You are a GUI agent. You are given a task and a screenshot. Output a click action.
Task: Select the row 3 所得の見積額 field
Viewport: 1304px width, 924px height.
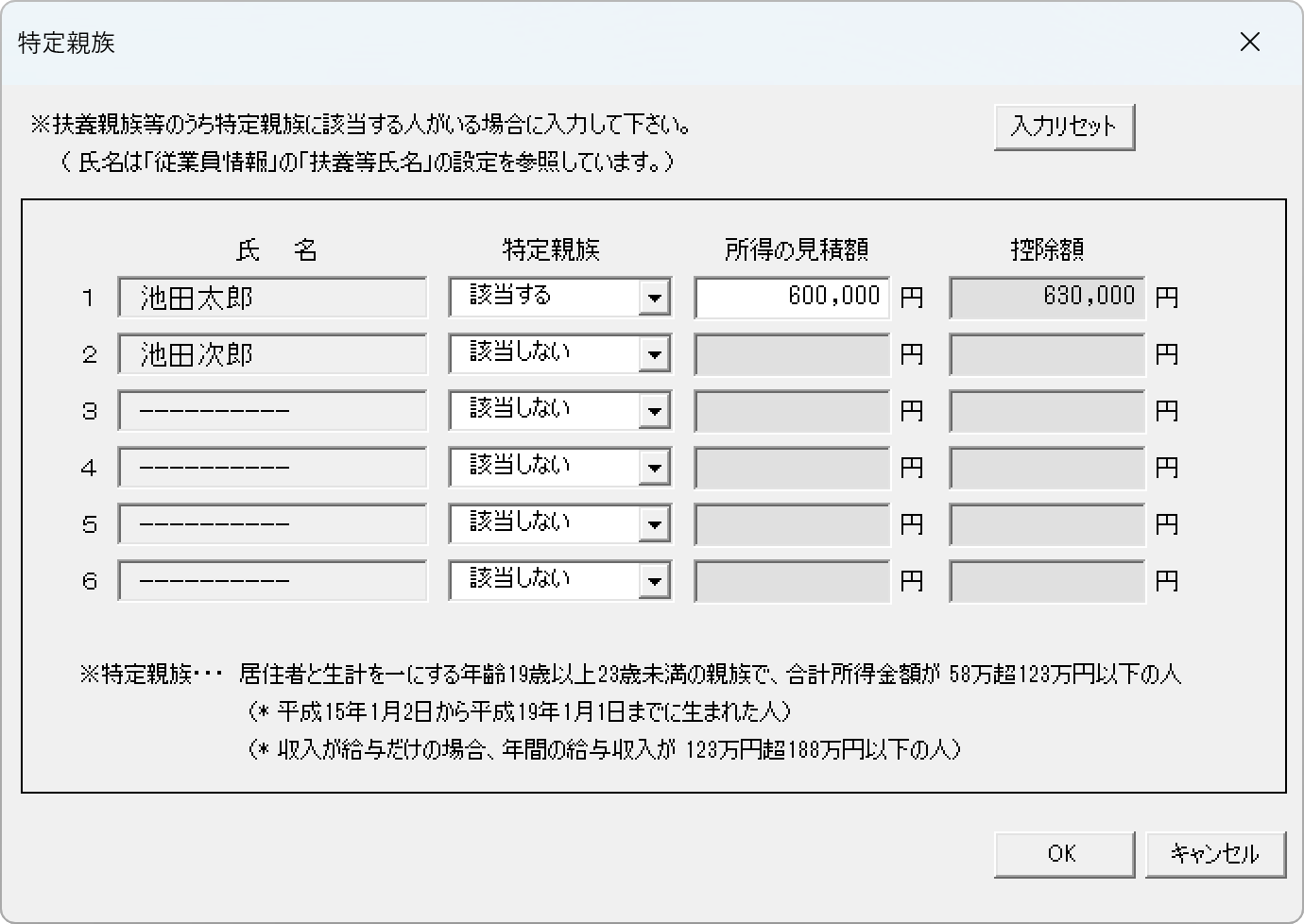pyautogui.click(x=792, y=411)
